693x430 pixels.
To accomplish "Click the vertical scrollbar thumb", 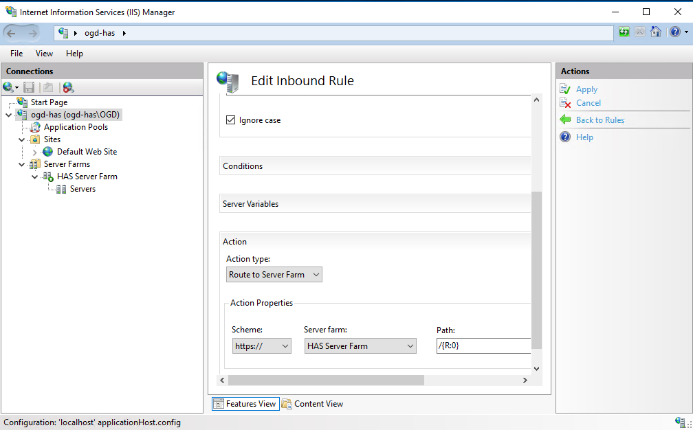I will pyautogui.click(x=536, y=270).
